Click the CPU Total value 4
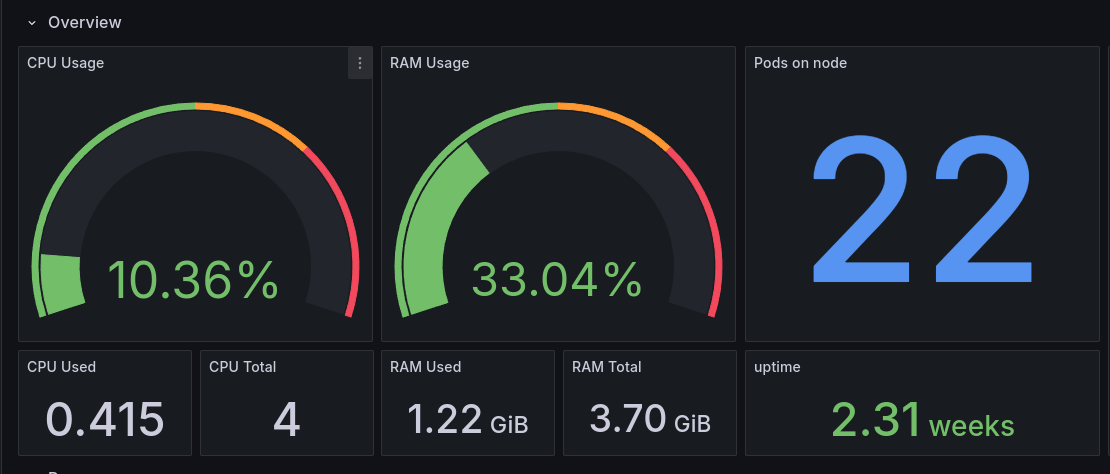The height and width of the screenshot is (474, 1110). 287,420
